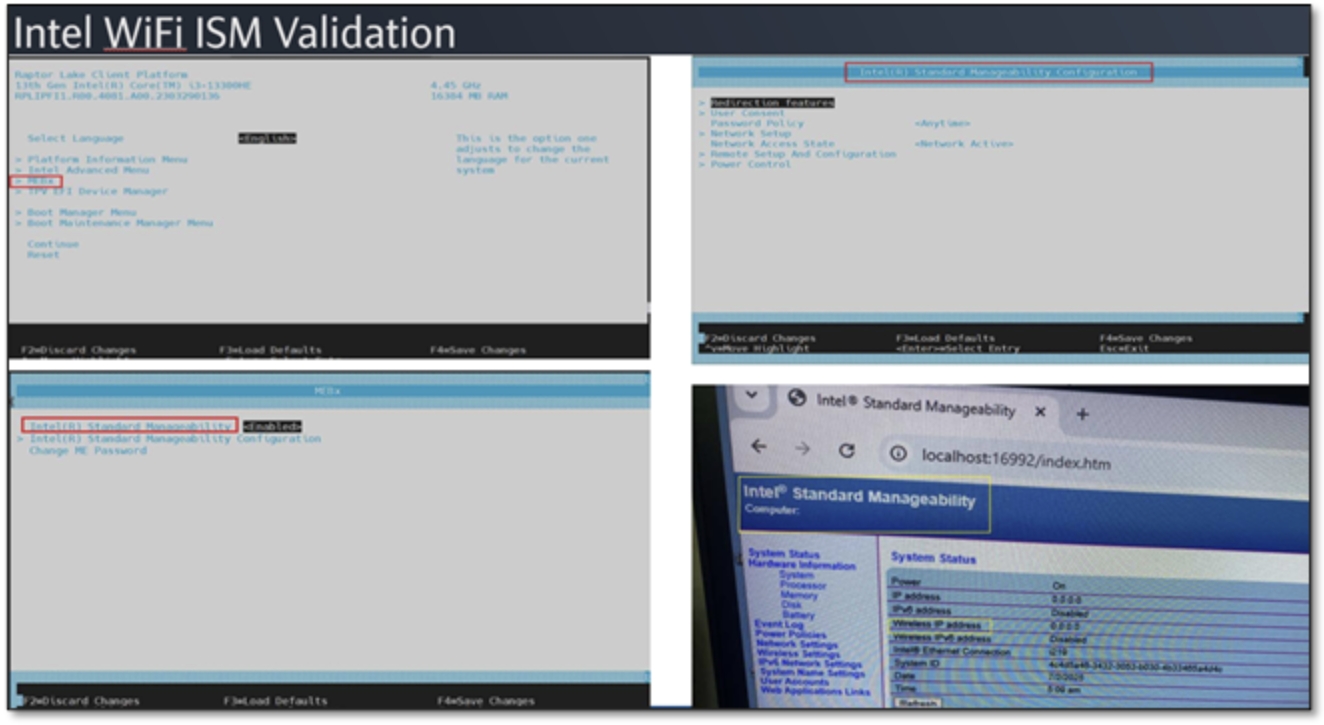The image size is (1324, 725).
Task: Expand Redirection features submenu
Action: pos(772,103)
